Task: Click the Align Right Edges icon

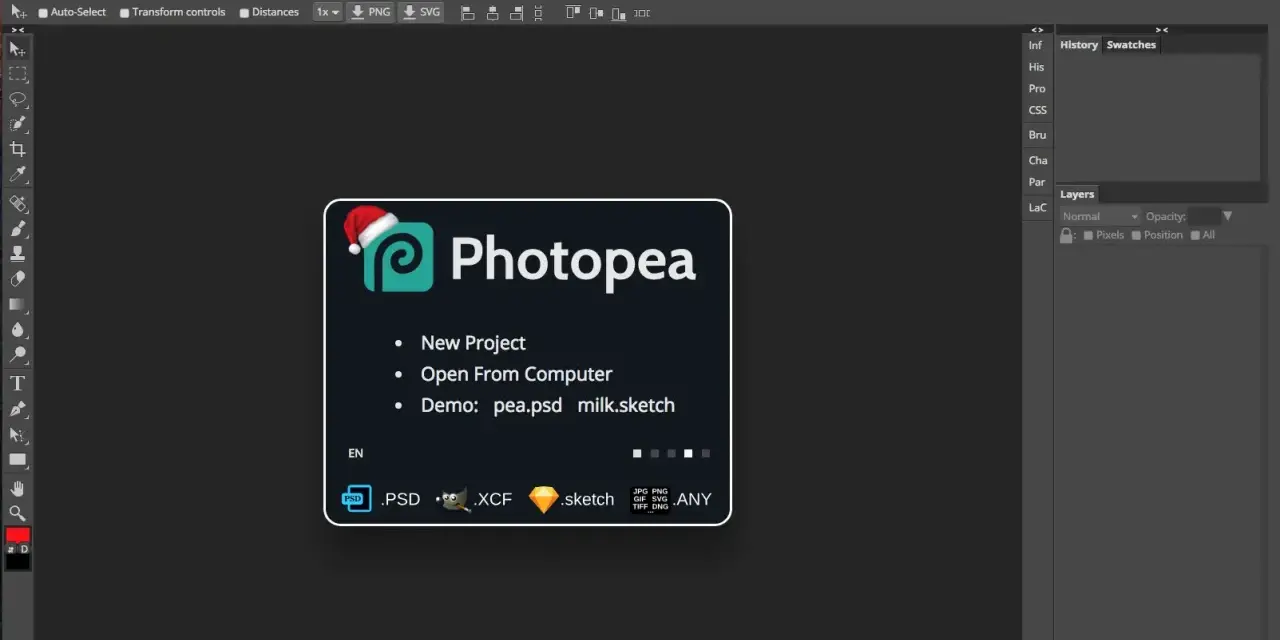Action: (x=516, y=13)
